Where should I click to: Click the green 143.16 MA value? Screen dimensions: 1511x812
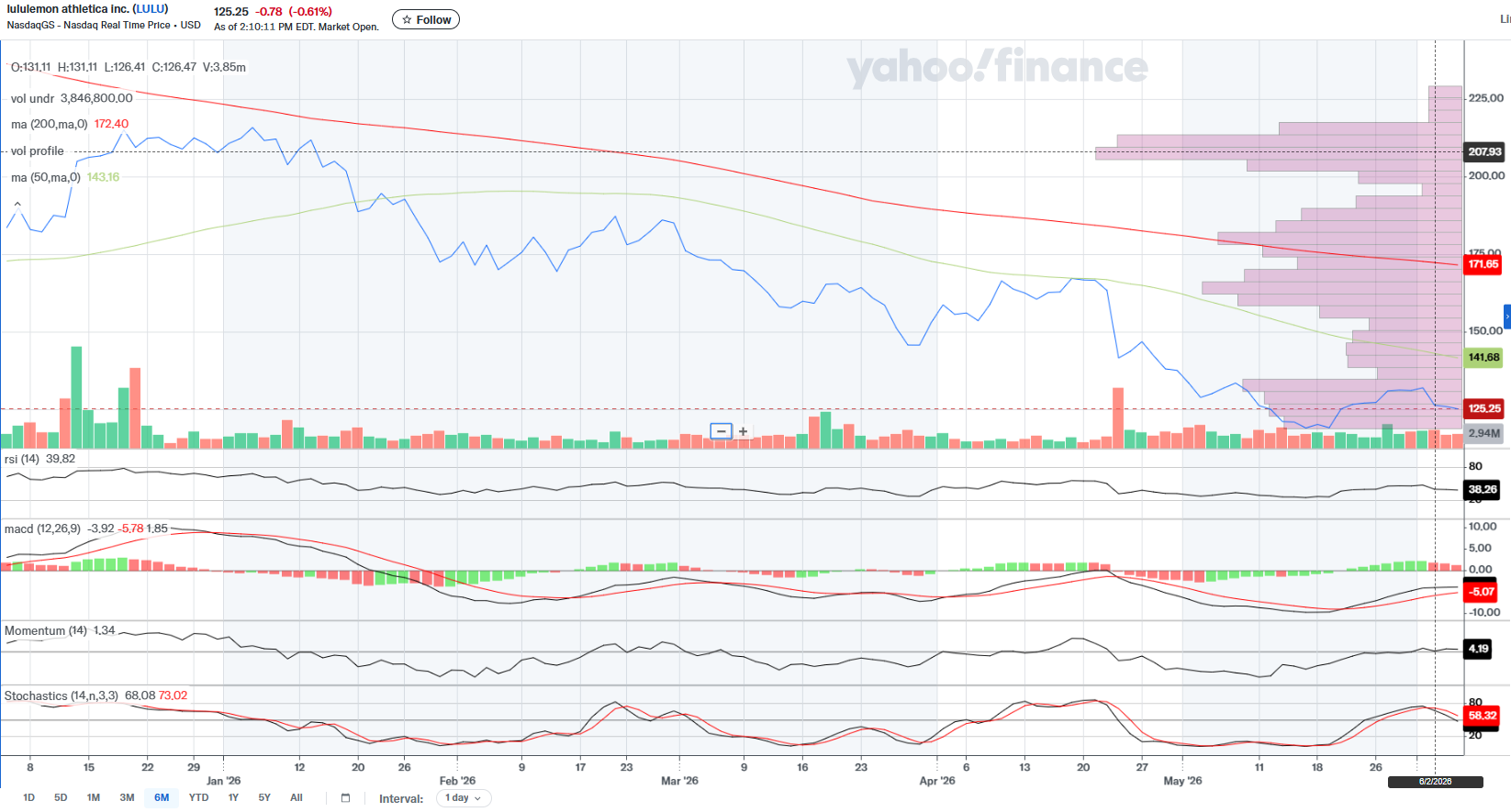tap(104, 177)
